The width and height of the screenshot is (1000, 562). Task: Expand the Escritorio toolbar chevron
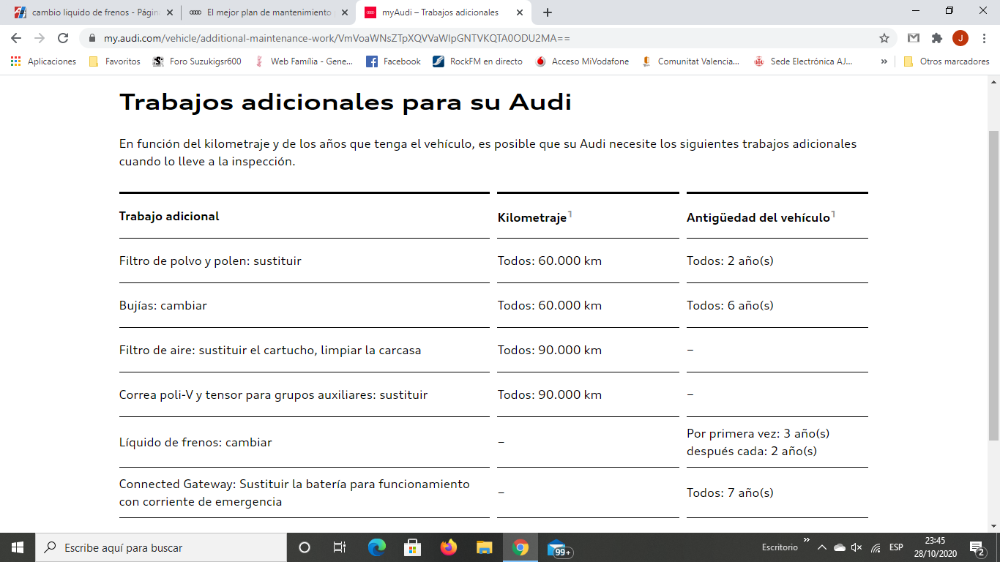806,541
